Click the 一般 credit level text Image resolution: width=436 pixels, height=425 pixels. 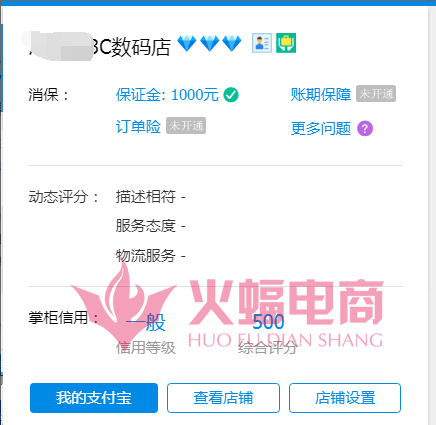(146, 322)
